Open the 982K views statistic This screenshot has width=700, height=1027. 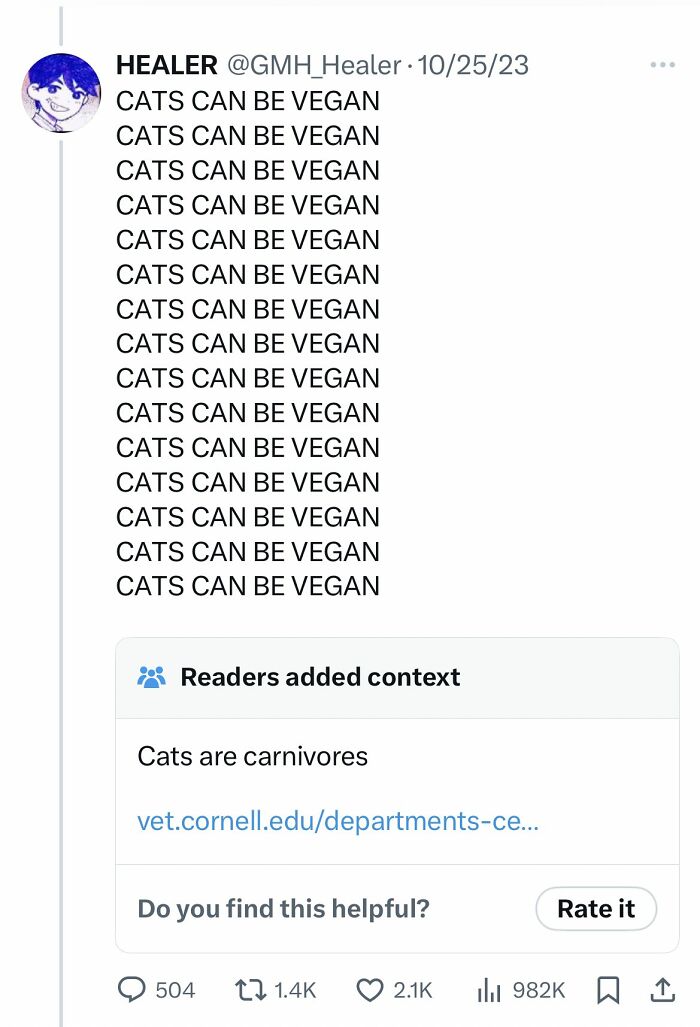click(x=537, y=990)
